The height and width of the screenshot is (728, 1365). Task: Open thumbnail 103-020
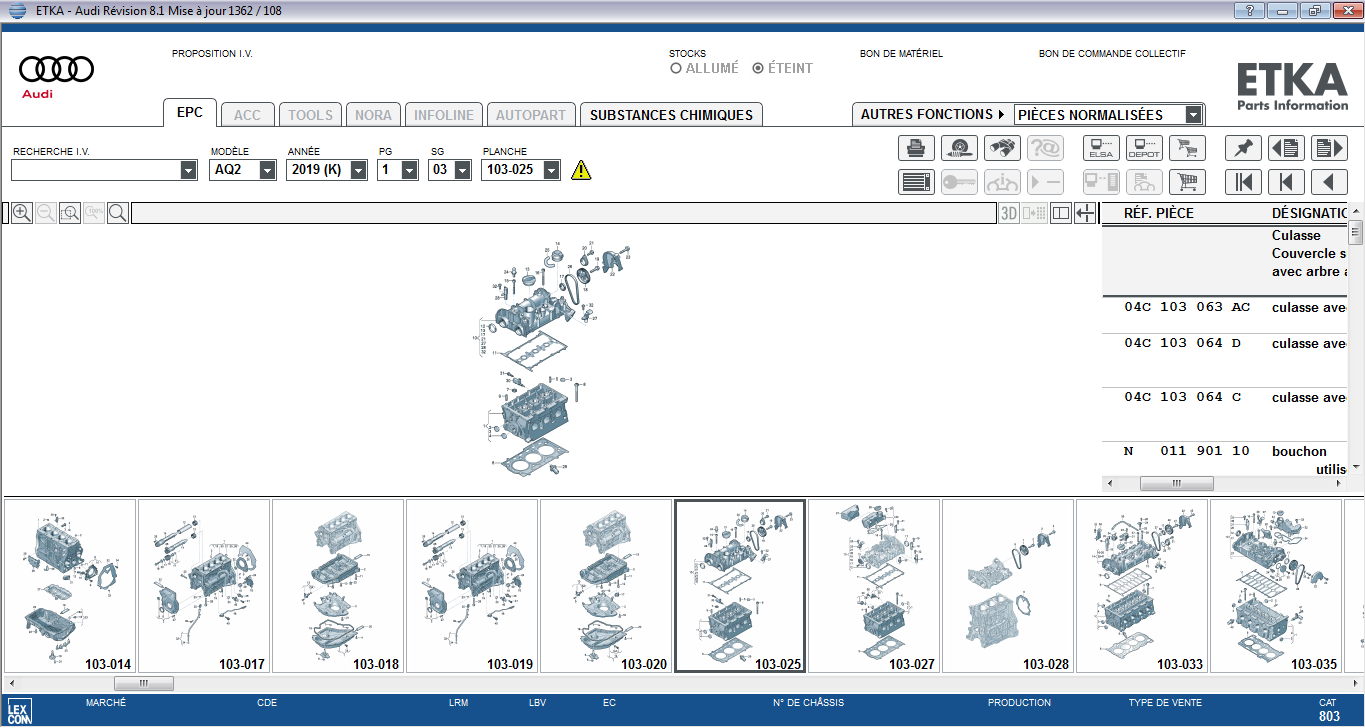606,586
